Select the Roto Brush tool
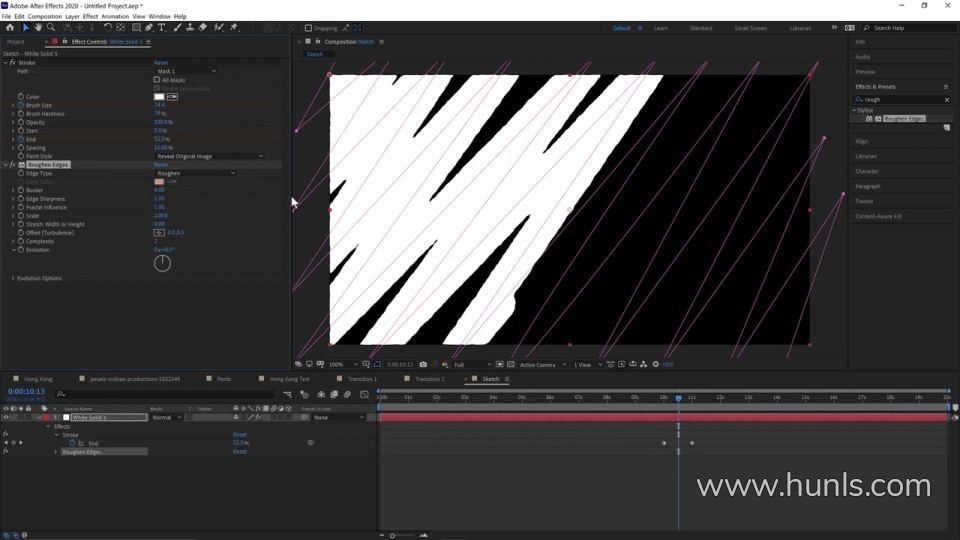 coord(219,28)
